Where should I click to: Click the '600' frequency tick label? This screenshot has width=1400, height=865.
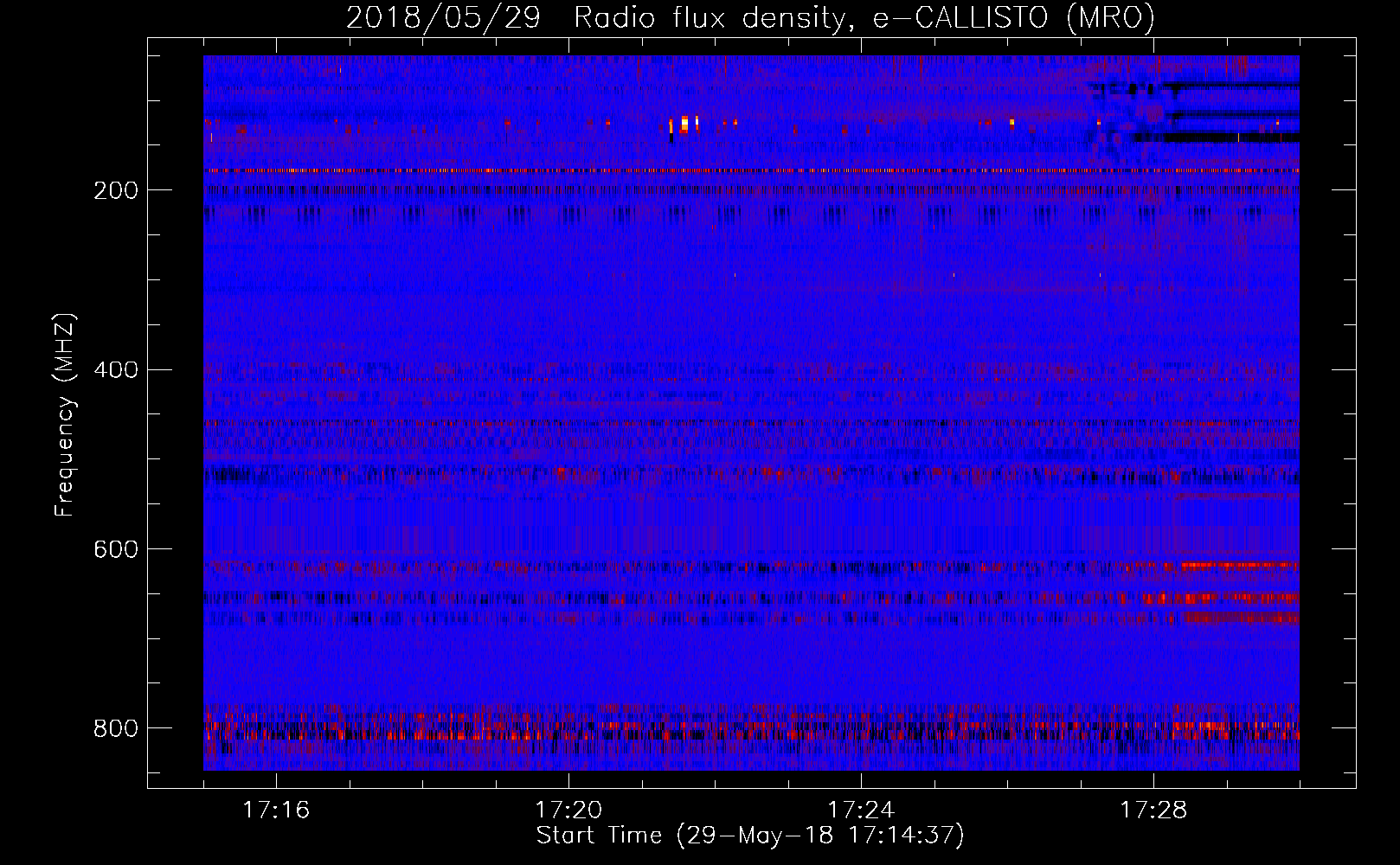point(115,549)
